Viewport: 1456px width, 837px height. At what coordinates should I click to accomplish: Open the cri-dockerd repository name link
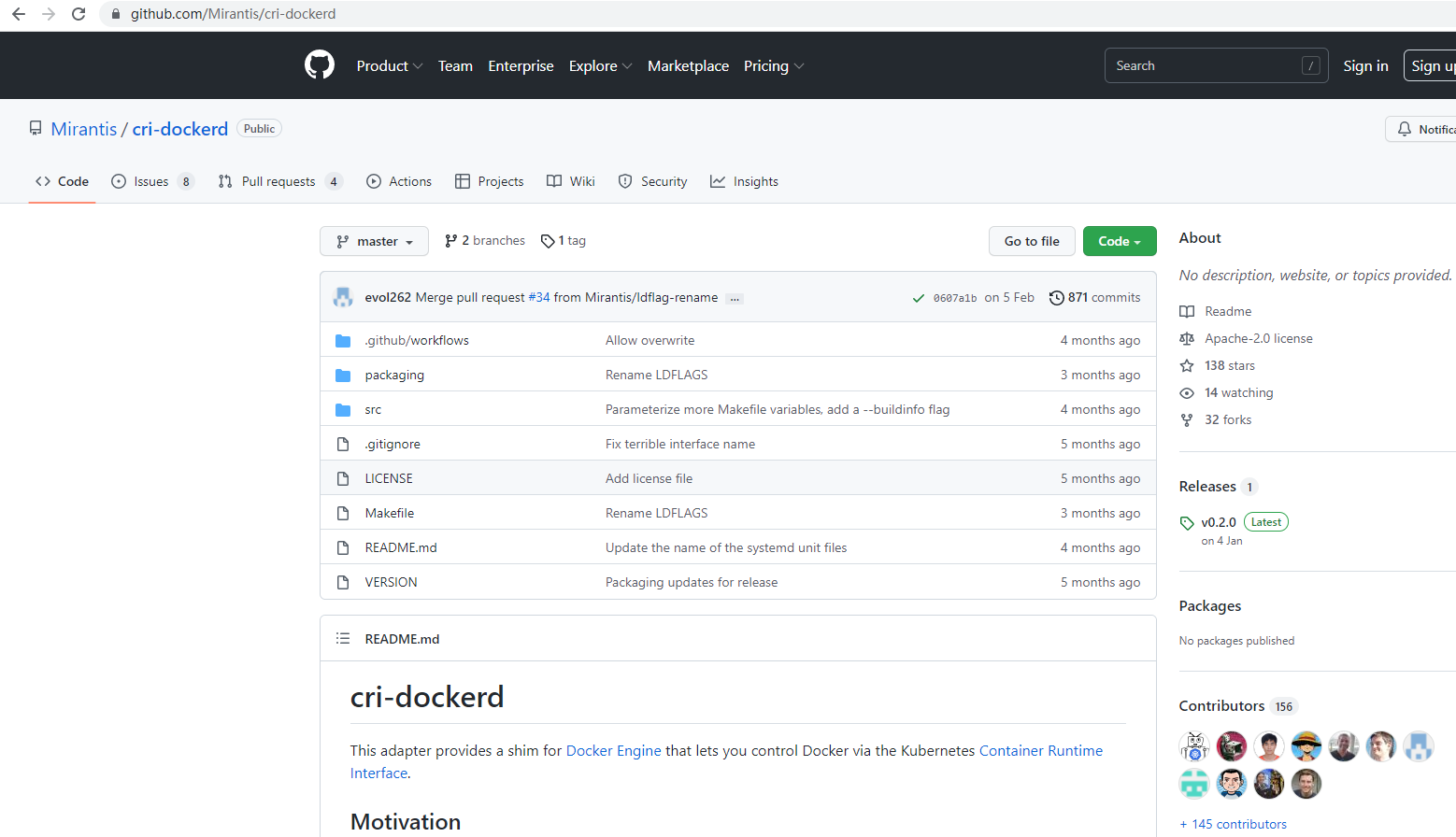[x=180, y=129]
